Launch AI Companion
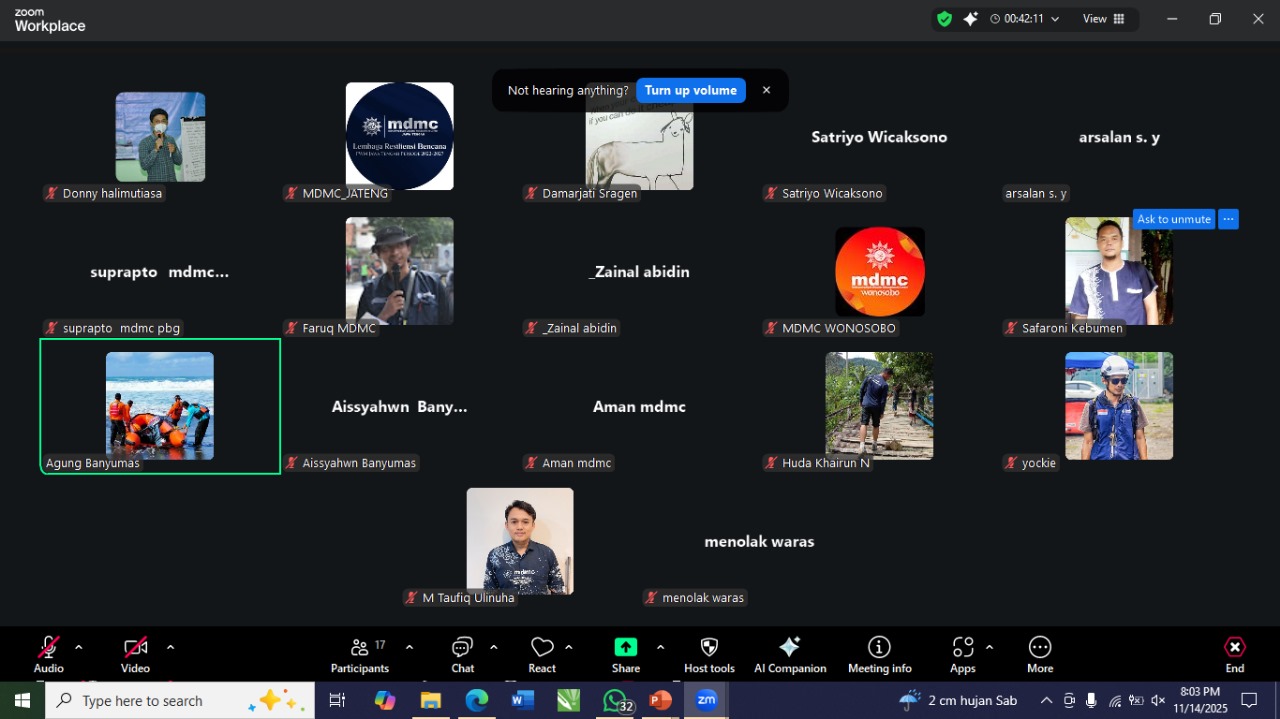Viewport: 1280px width, 719px height. (x=789, y=654)
